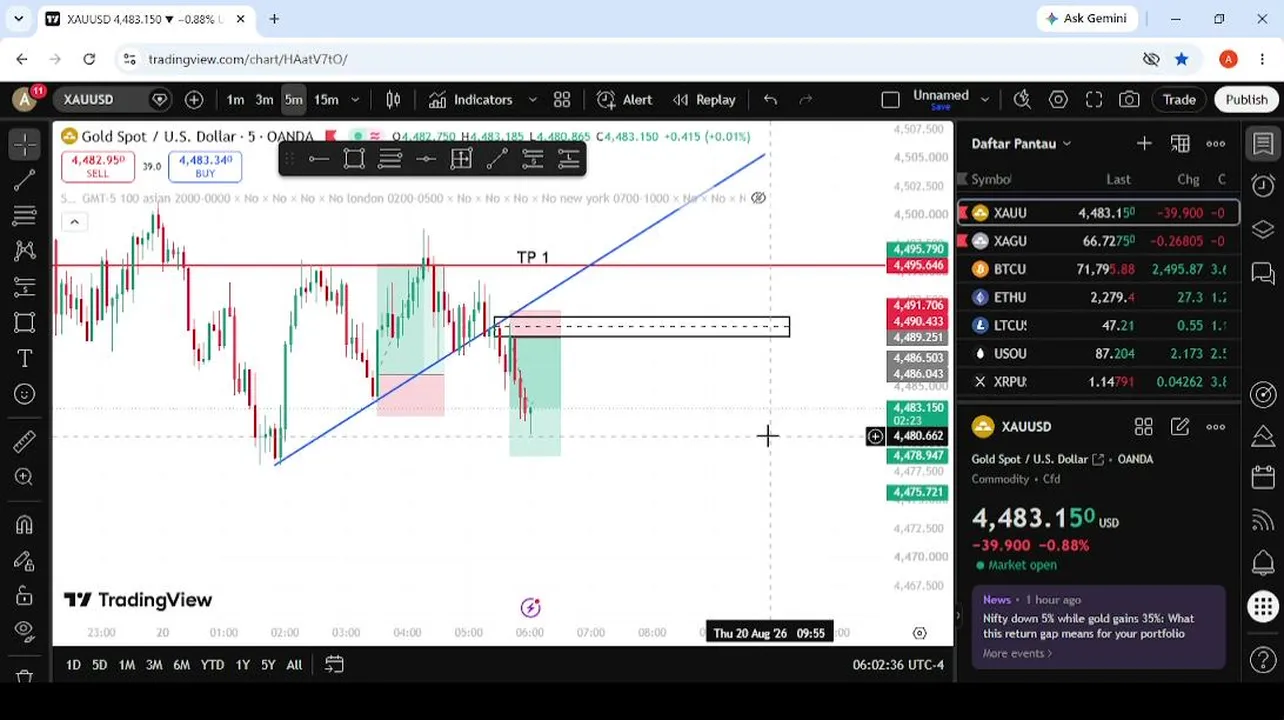Switch to the 15m timeframe
1284x720 pixels.
tap(326, 100)
